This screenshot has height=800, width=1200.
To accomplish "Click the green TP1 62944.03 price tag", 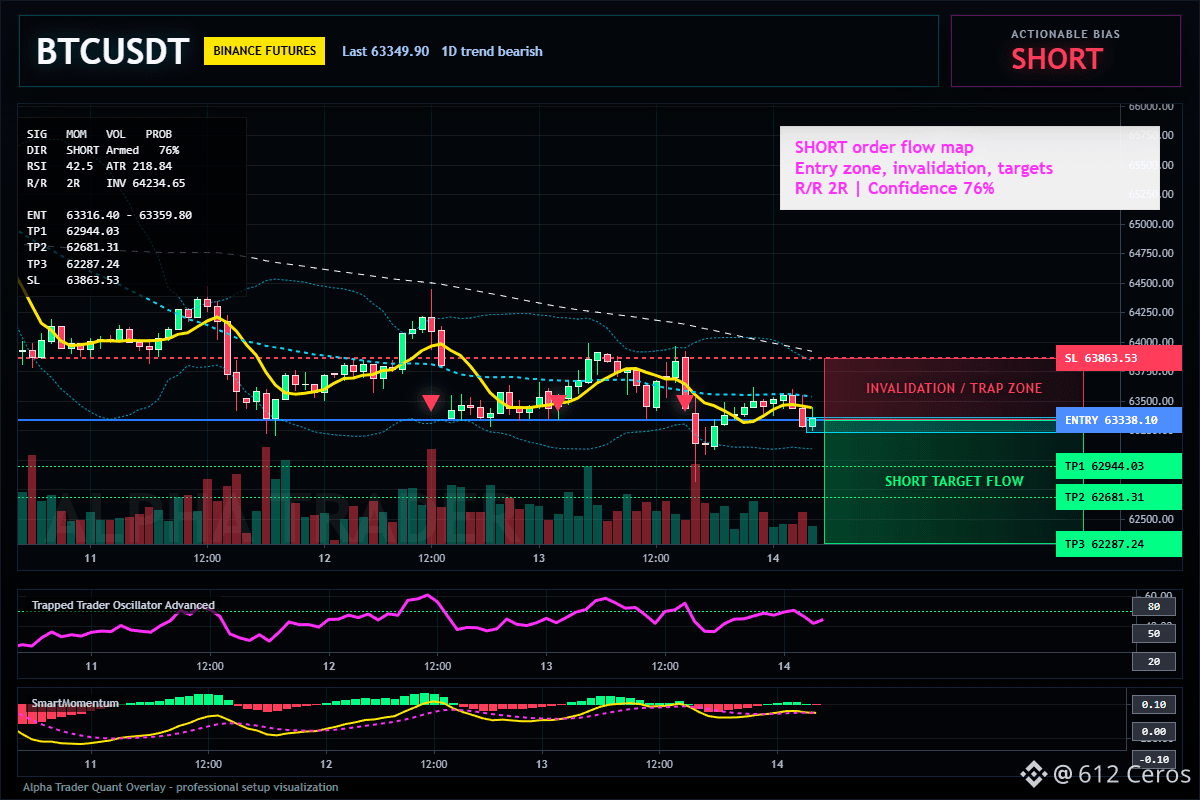I will point(1118,466).
